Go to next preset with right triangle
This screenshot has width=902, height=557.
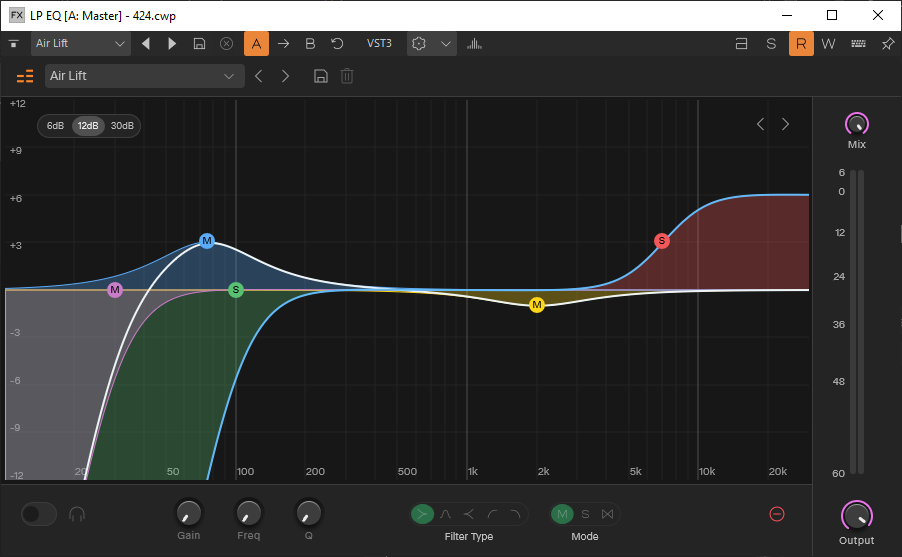[171, 44]
